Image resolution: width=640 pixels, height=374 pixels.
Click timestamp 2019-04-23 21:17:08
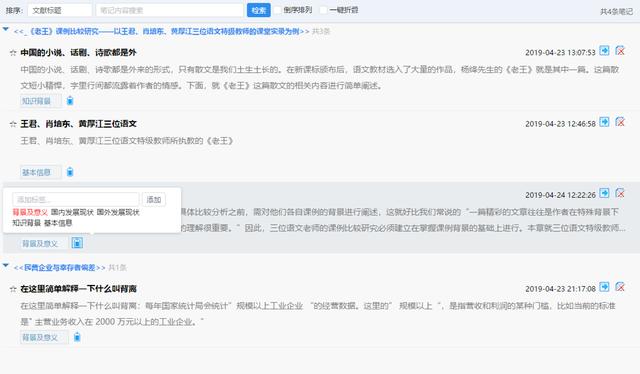coord(560,289)
